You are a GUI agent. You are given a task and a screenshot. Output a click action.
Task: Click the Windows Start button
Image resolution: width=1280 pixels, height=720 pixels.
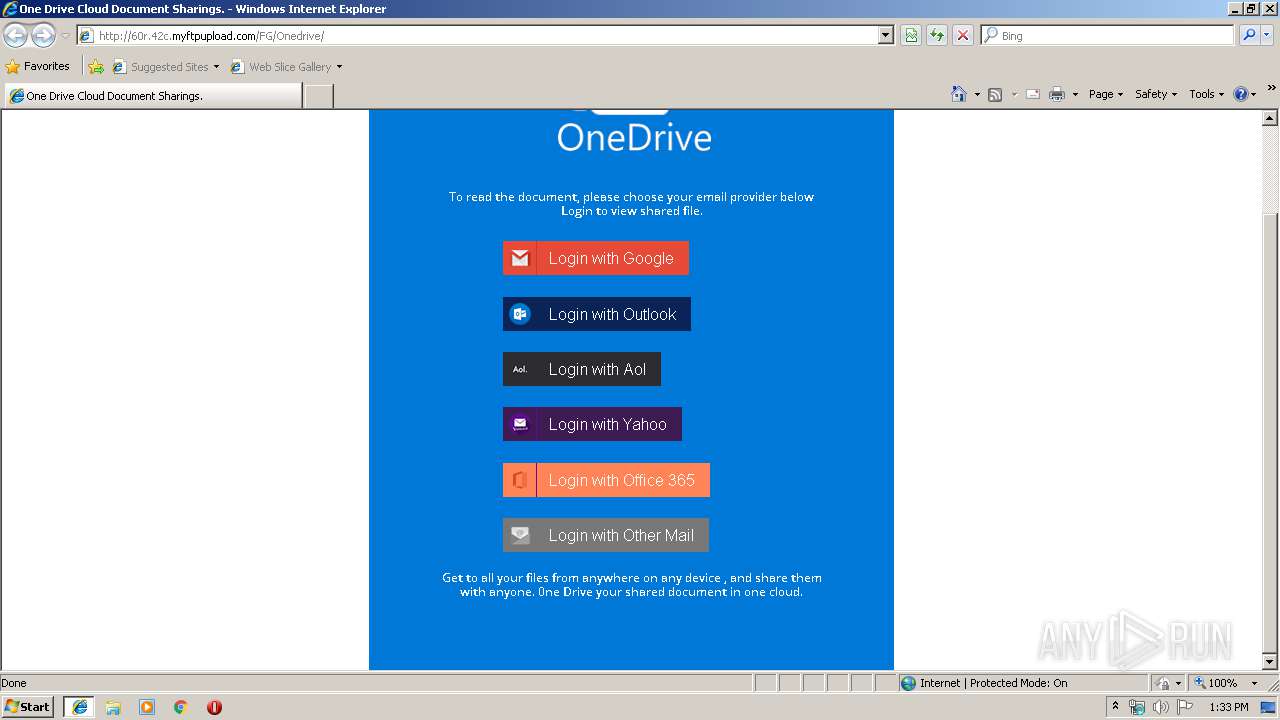tap(28, 707)
